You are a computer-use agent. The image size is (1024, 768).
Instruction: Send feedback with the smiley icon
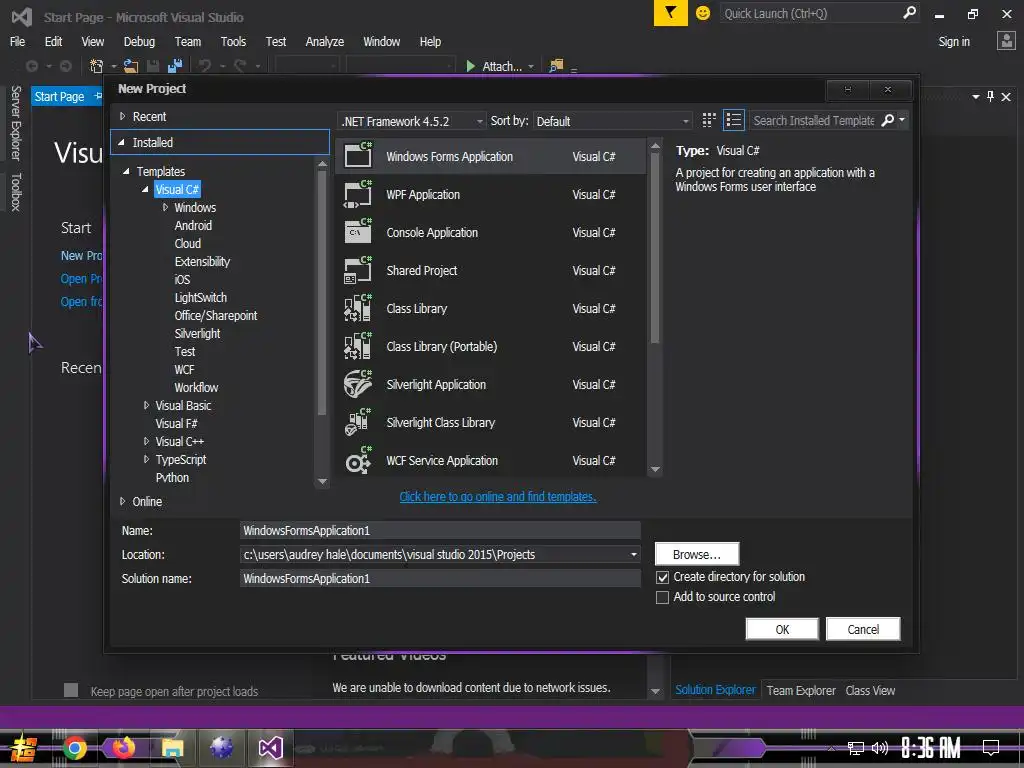tap(703, 13)
